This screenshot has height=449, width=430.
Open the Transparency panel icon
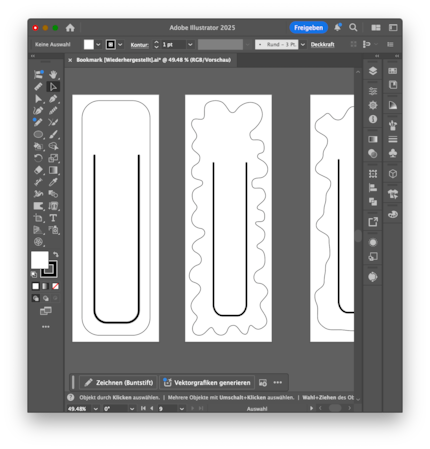[373, 154]
